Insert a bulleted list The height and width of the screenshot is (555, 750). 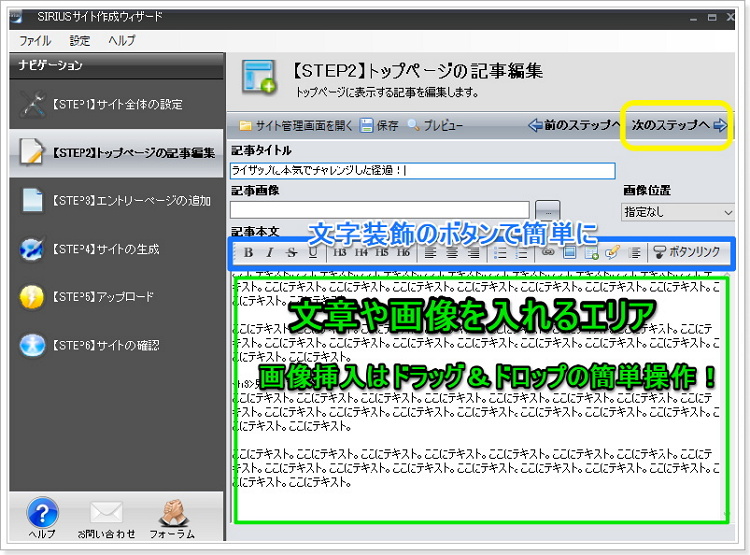click(x=500, y=253)
